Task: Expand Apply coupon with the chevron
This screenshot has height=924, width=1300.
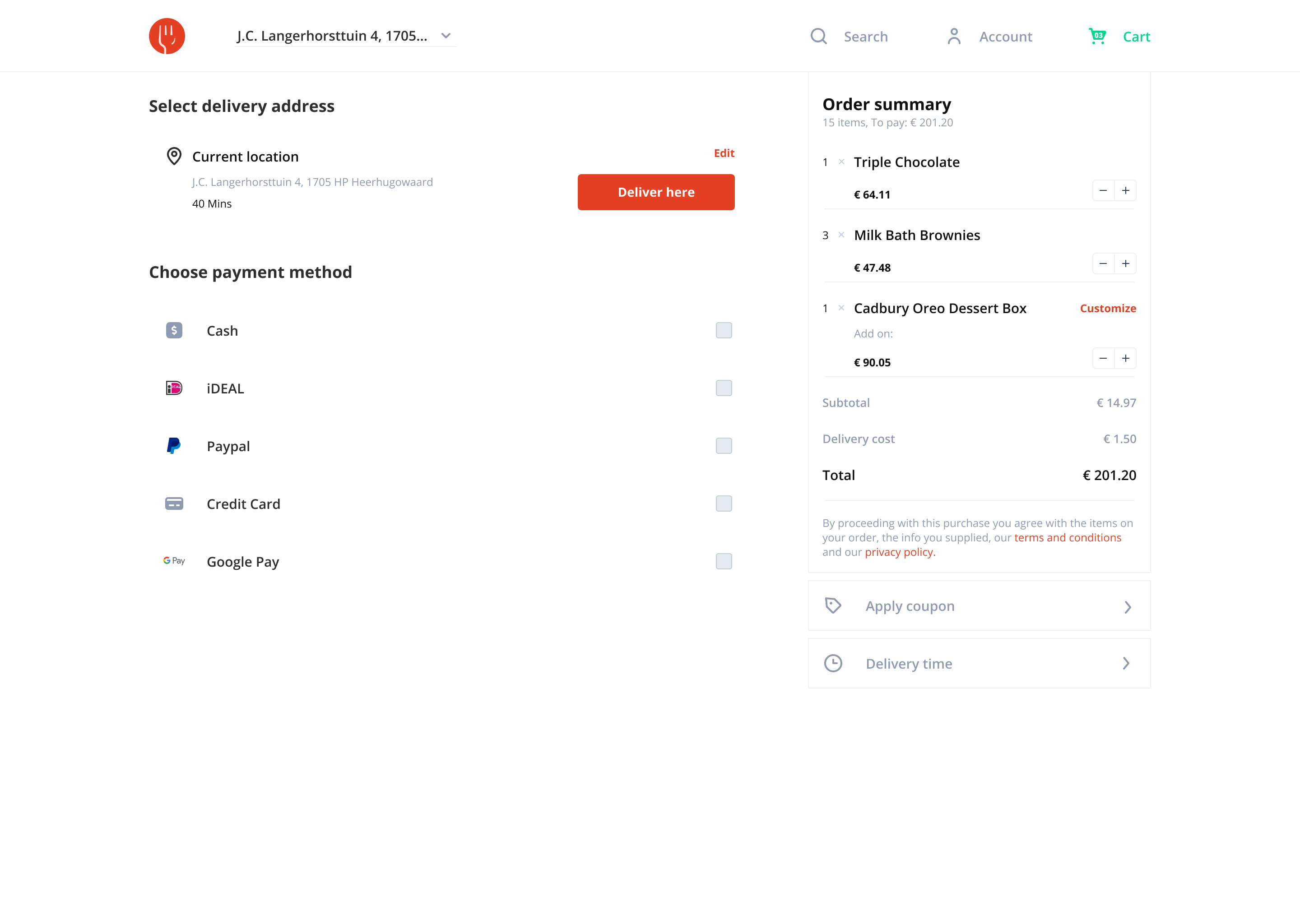Action: pos(1127,607)
